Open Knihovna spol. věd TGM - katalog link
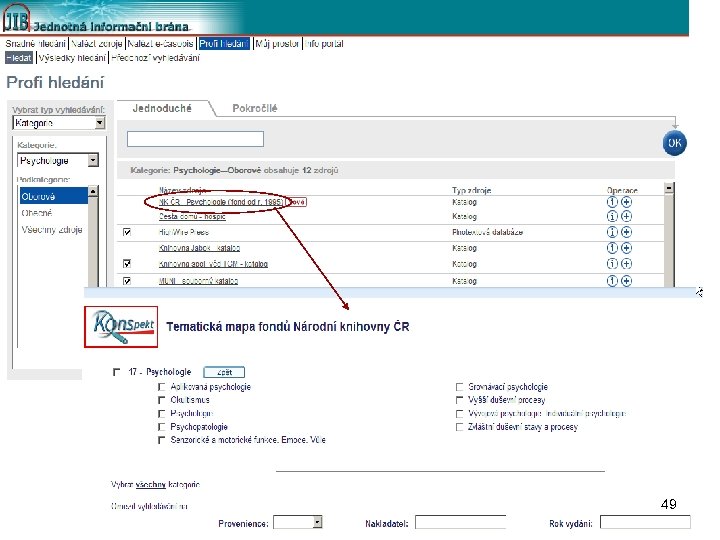The height and width of the screenshot is (540, 720). click(x=213, y=264)
